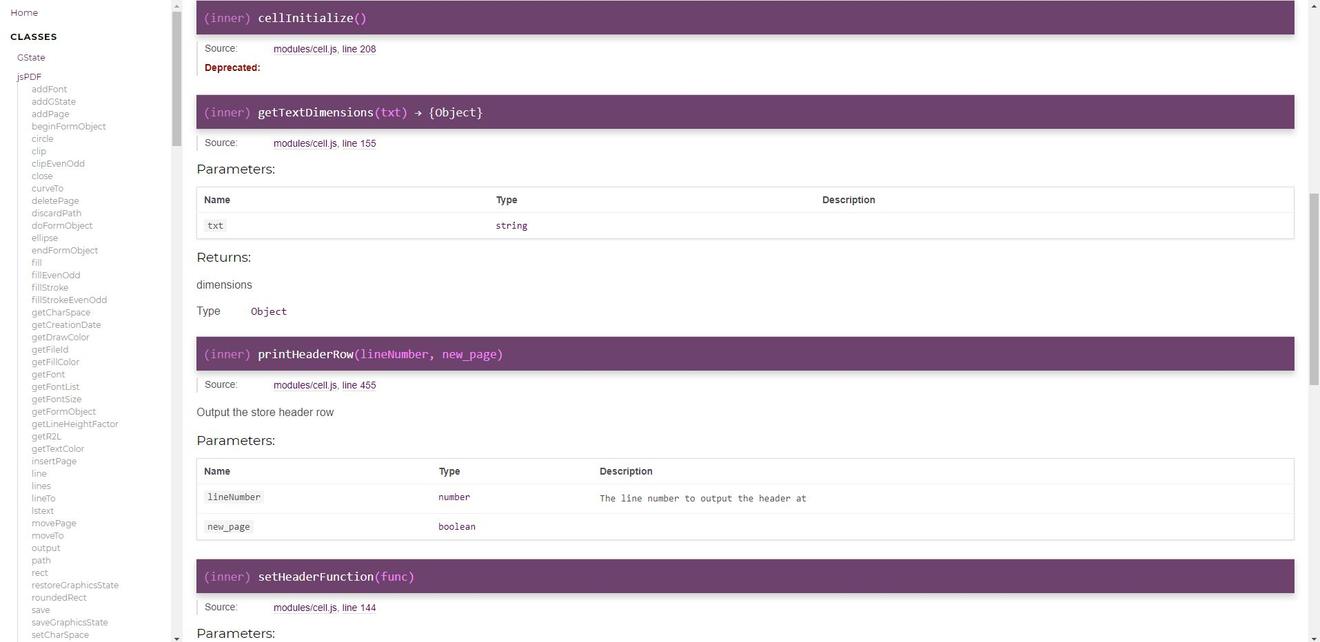Screen dimensions: 1320x642
Task: Navigate to the saveGraphicsState method
Action: (x=70, y=622)
